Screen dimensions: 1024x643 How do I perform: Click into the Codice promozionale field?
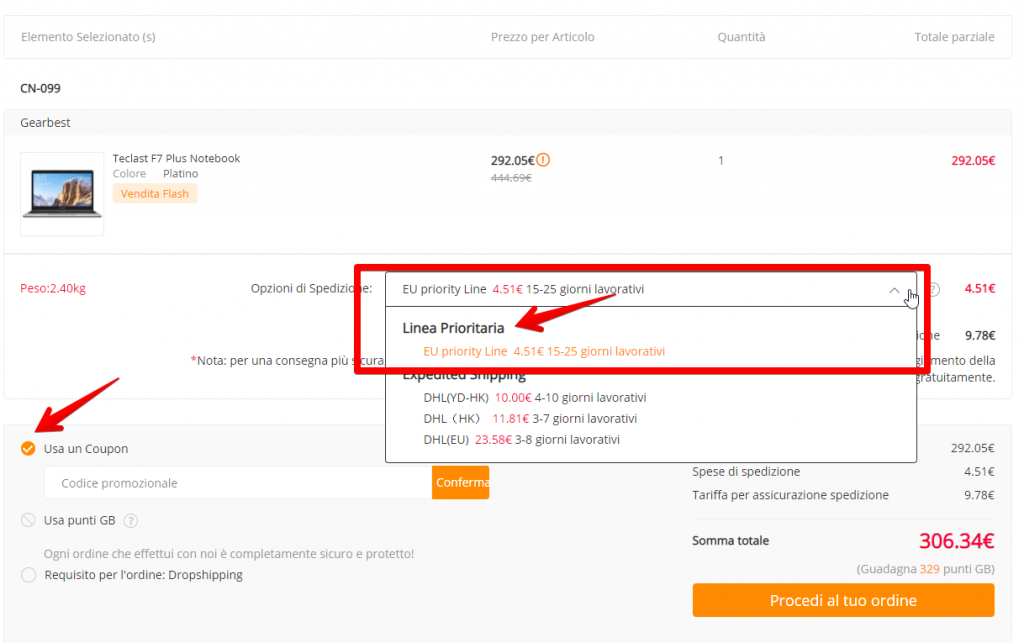coord(238,483)
